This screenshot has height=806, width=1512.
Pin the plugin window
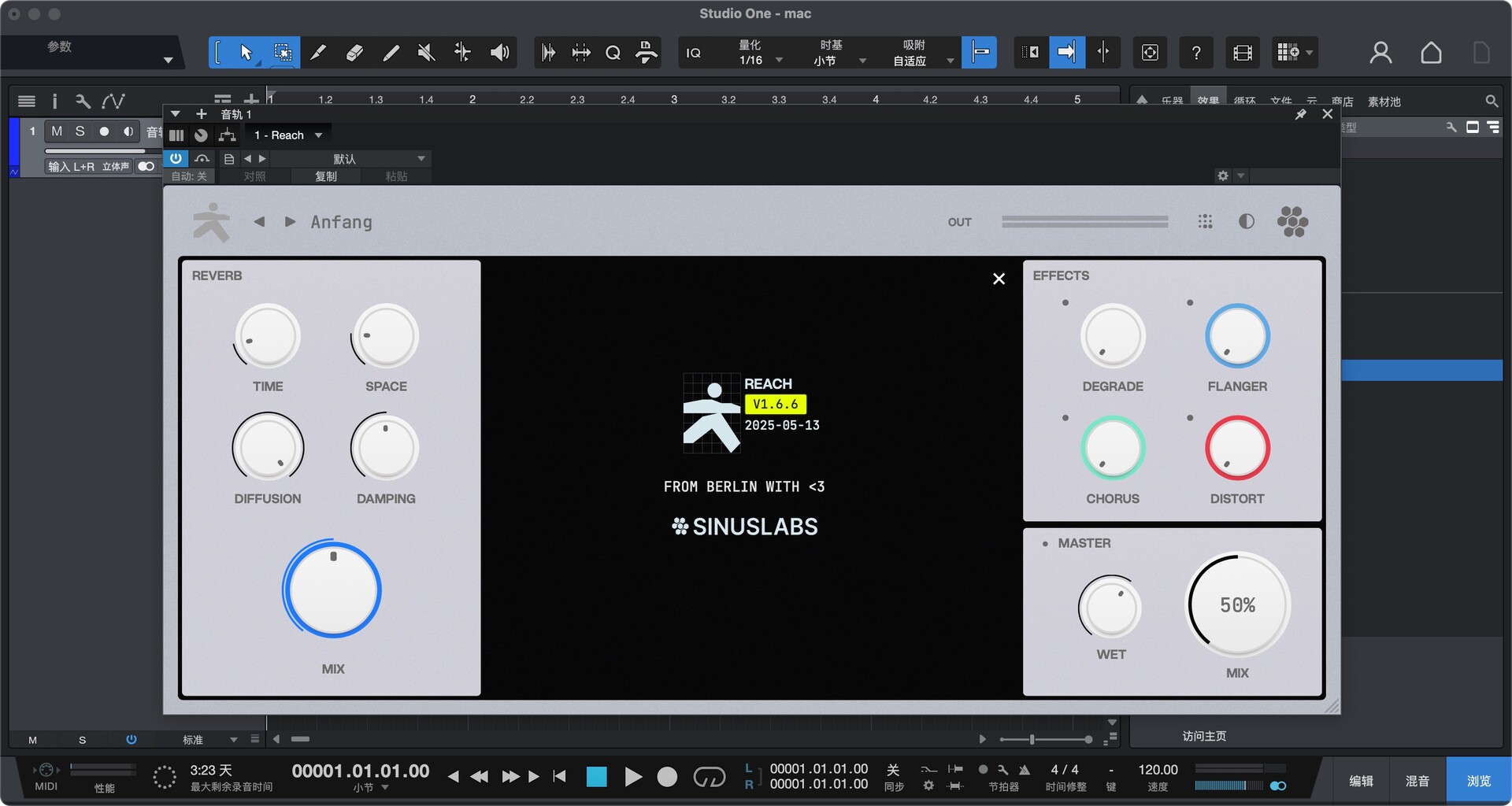(1301, 114)
